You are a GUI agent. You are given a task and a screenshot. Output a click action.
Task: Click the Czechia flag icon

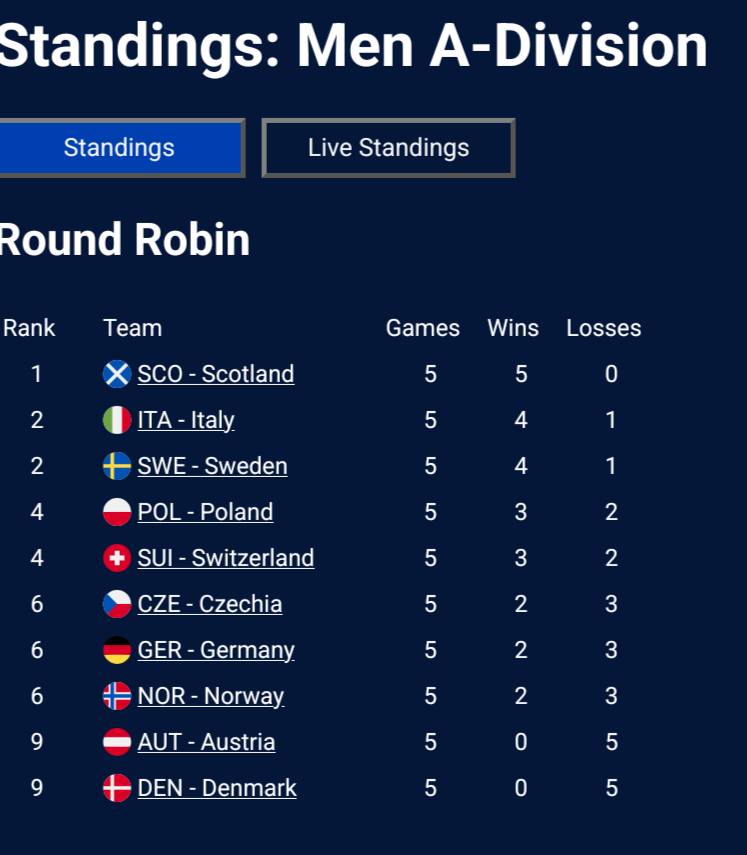click(x=117, y=604)
